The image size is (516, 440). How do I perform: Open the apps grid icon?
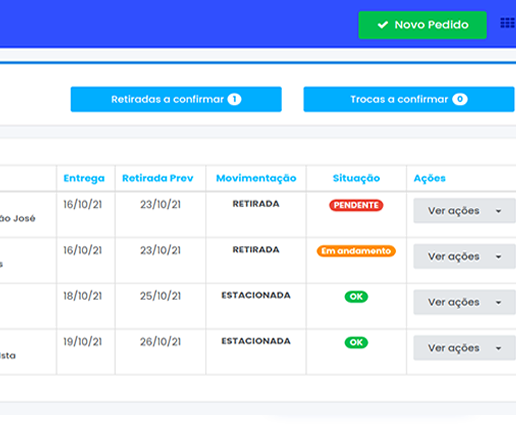click(x=508, y=23)
